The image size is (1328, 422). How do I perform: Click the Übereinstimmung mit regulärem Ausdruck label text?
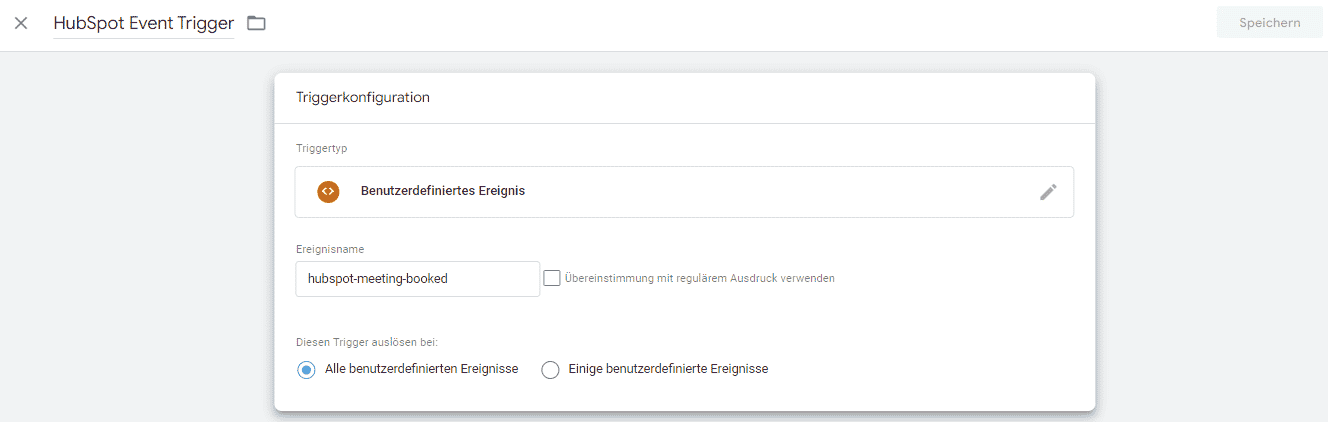click(700, 278)
